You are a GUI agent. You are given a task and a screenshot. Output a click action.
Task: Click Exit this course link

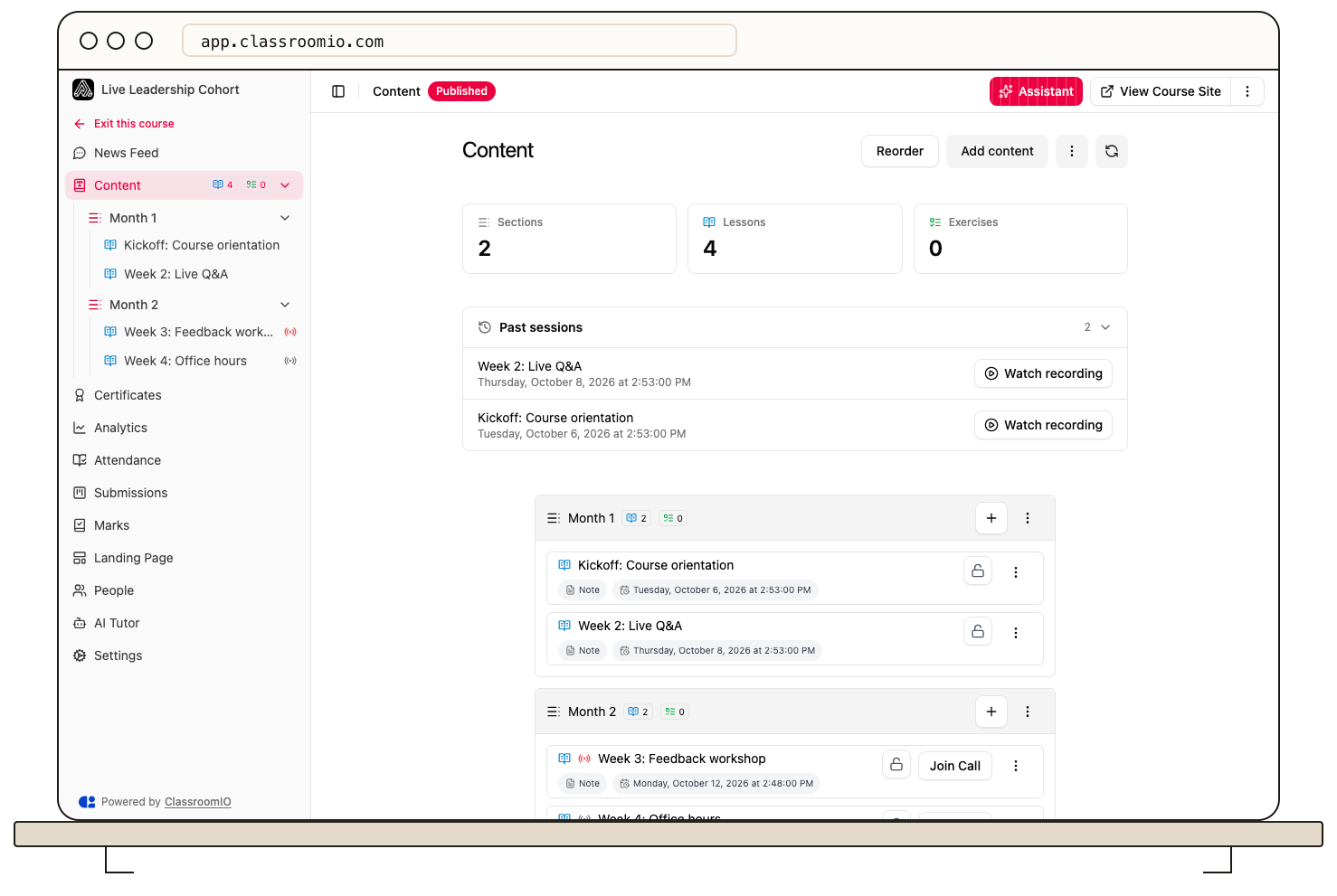pos(124,124)
